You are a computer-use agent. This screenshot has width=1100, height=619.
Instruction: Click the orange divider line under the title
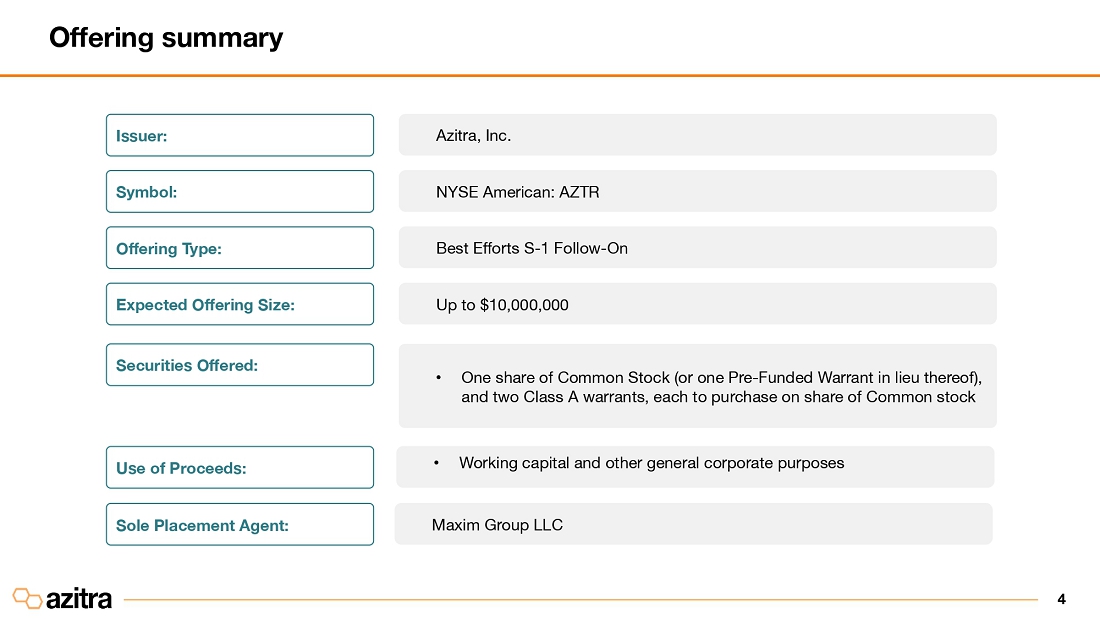pyautogui.click(x=550, y=75)
